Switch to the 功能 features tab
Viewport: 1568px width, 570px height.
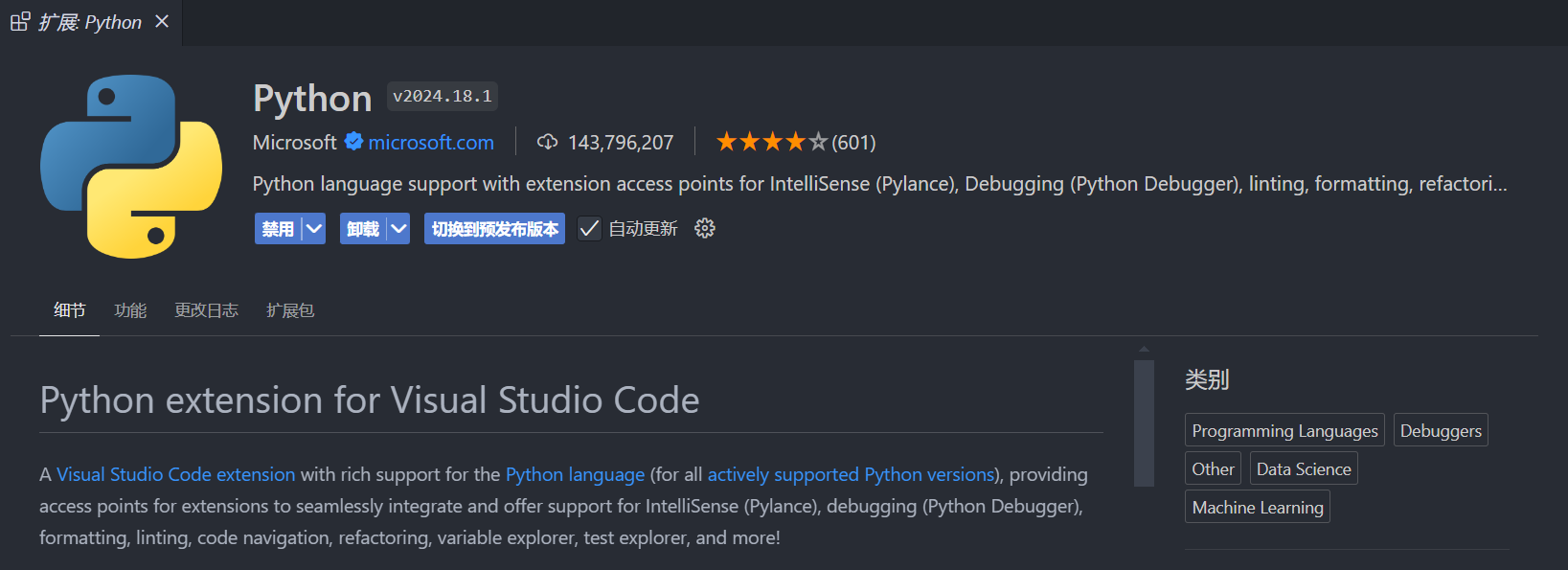click(x=130, y=310)
